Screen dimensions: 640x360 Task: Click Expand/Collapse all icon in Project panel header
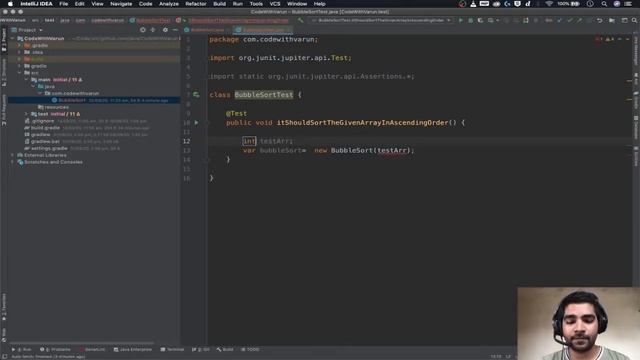pos(153,30)
